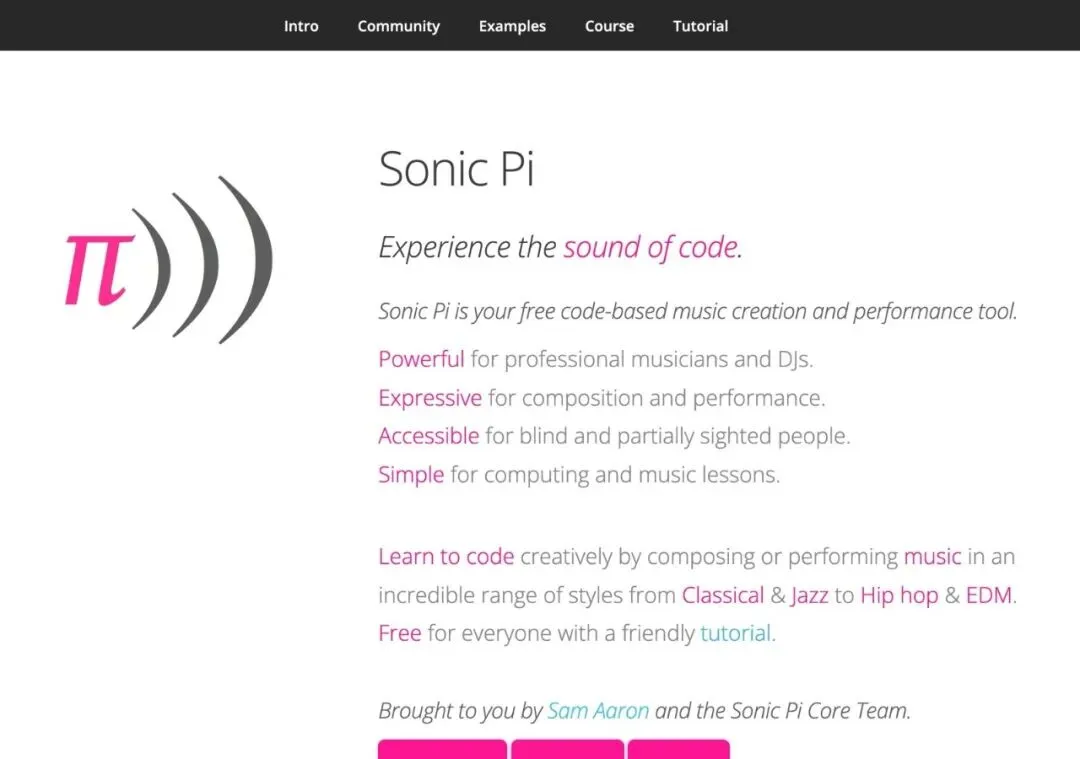Click the rightmost pink button
Viewport: 1080px width, 759px height.
click(678, 749)
